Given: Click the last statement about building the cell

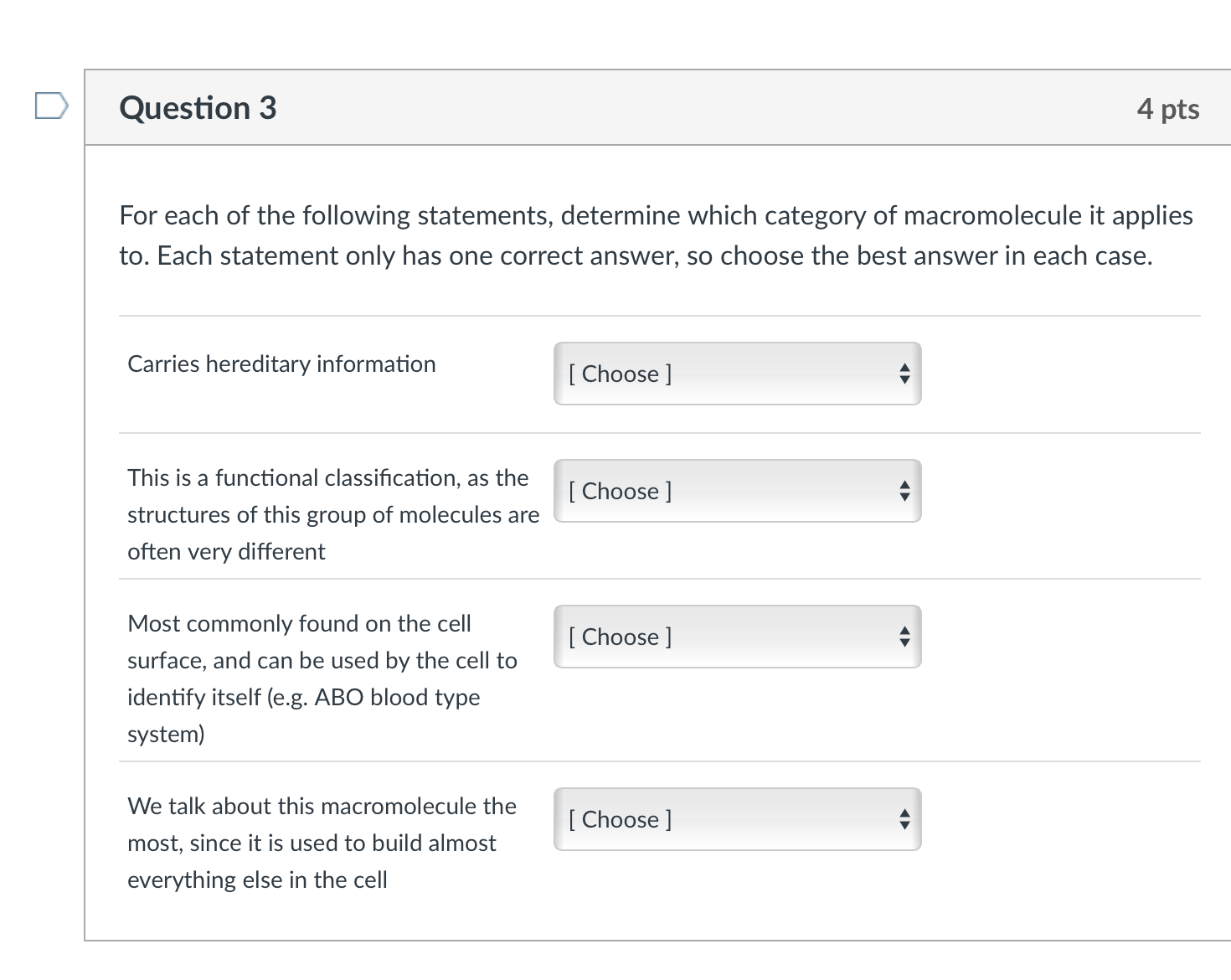Looking at the screenshot, I should (x=321, y=843).
